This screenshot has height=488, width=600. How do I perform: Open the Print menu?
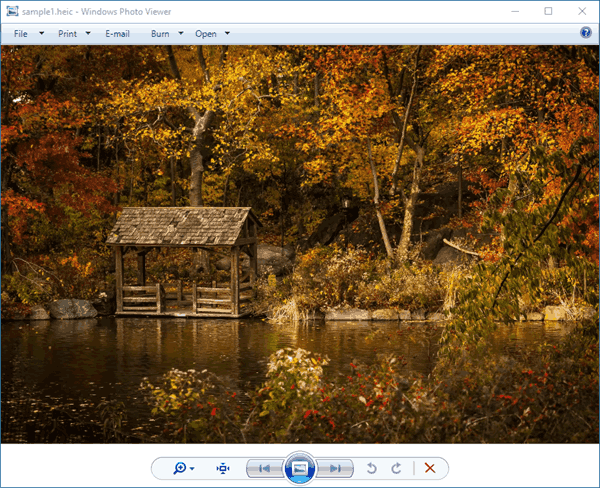coord(67,34)
